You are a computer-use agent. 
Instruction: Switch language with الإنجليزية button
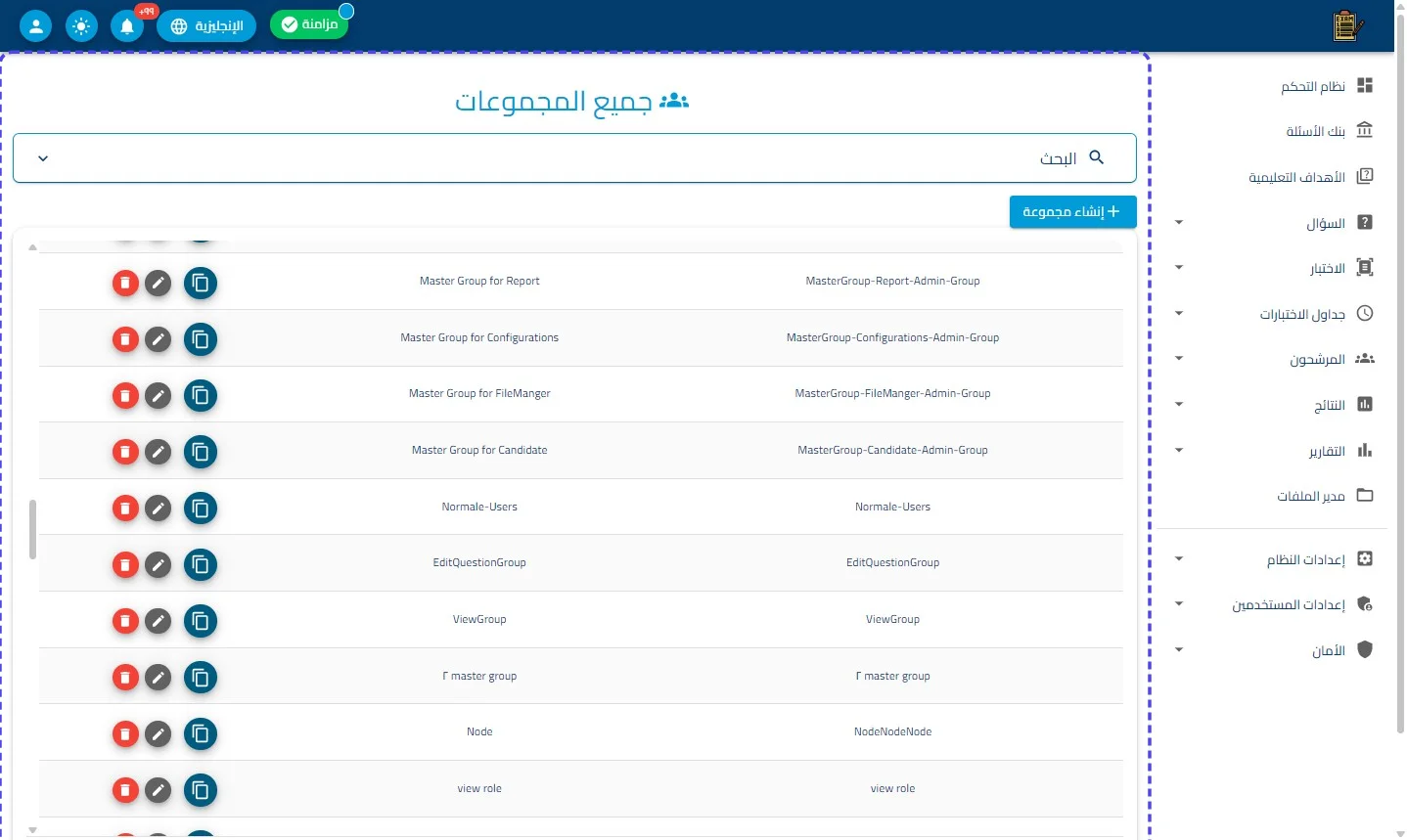point(206,25)
